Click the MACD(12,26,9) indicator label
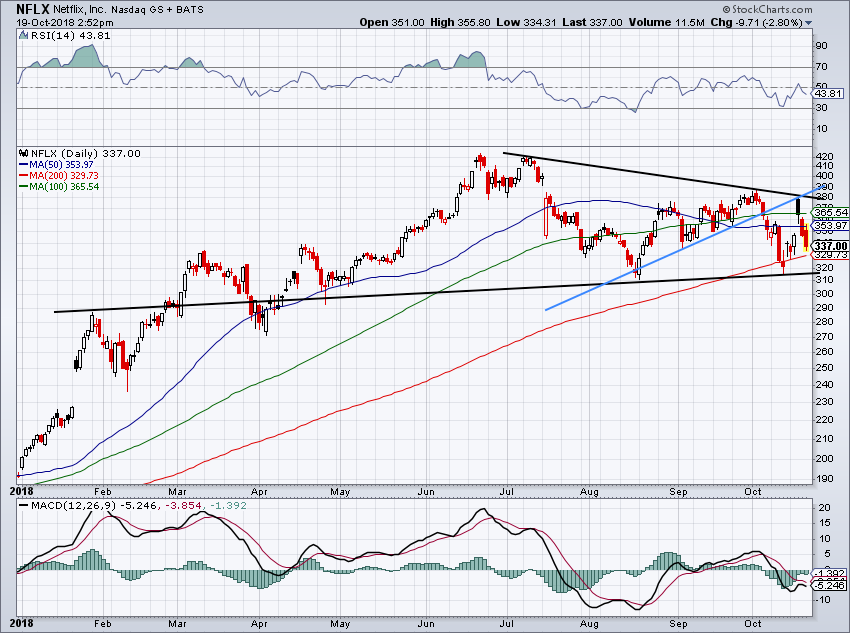850x633 pixels. click(73, 506)
